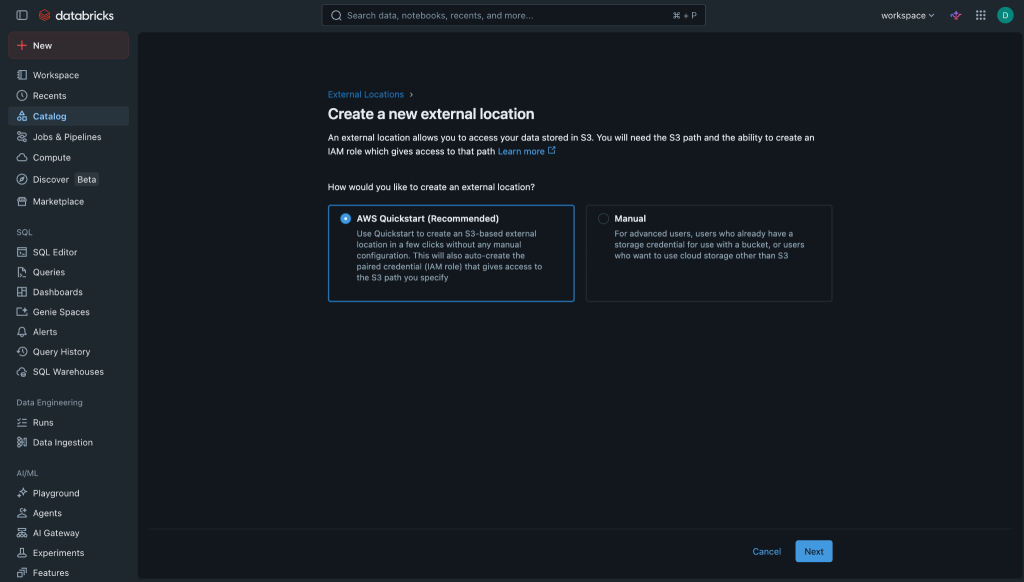Open the Jobs & Pipelines menu item
This screenshot has width=1024, height=582.
[x=69, y=137]
